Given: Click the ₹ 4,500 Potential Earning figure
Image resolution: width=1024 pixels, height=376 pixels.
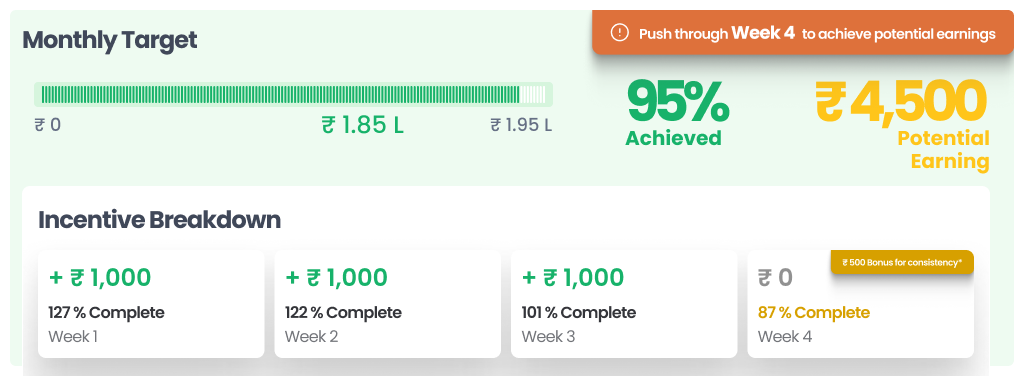Looking at the screenshot, I should (x=902, y=124).
